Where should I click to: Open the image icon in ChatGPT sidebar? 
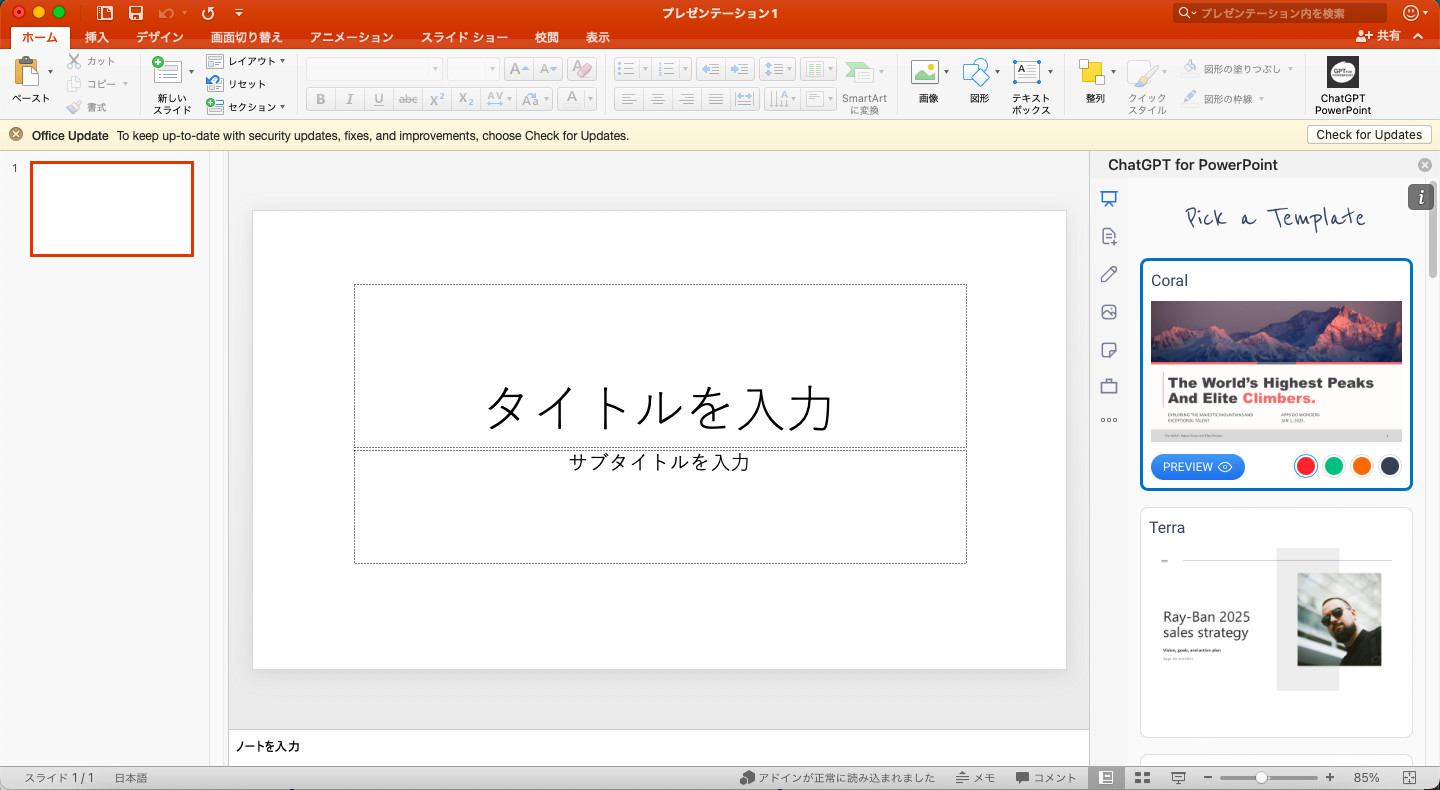click(x=1108, y=312)
